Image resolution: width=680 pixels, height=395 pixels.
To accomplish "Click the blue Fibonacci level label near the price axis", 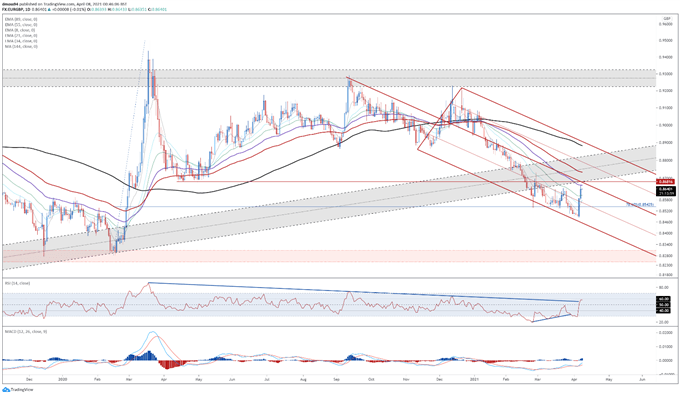I will pyautogui.click(x=641, y=204).
